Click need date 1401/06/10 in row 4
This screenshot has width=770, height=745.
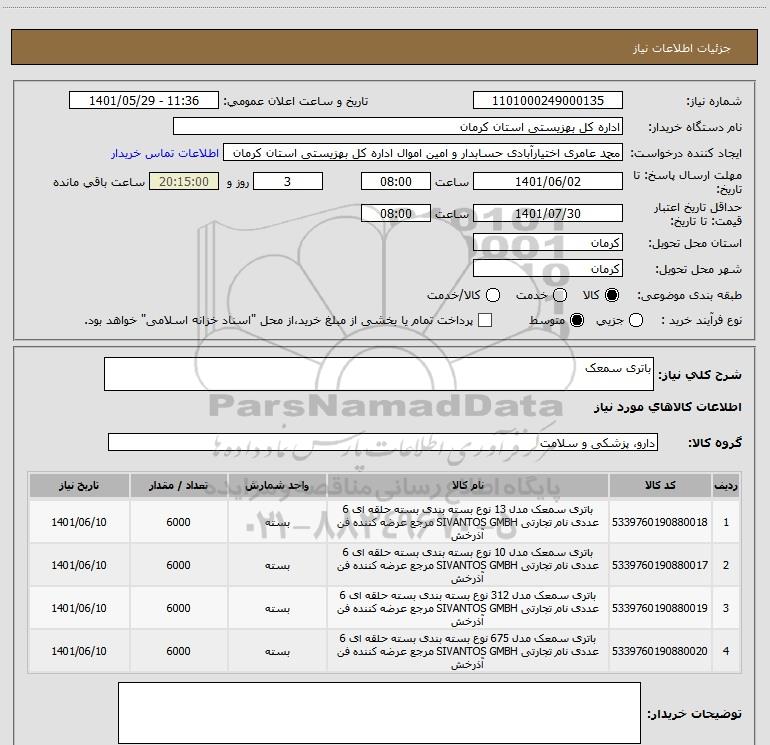[x=79, y=651]
